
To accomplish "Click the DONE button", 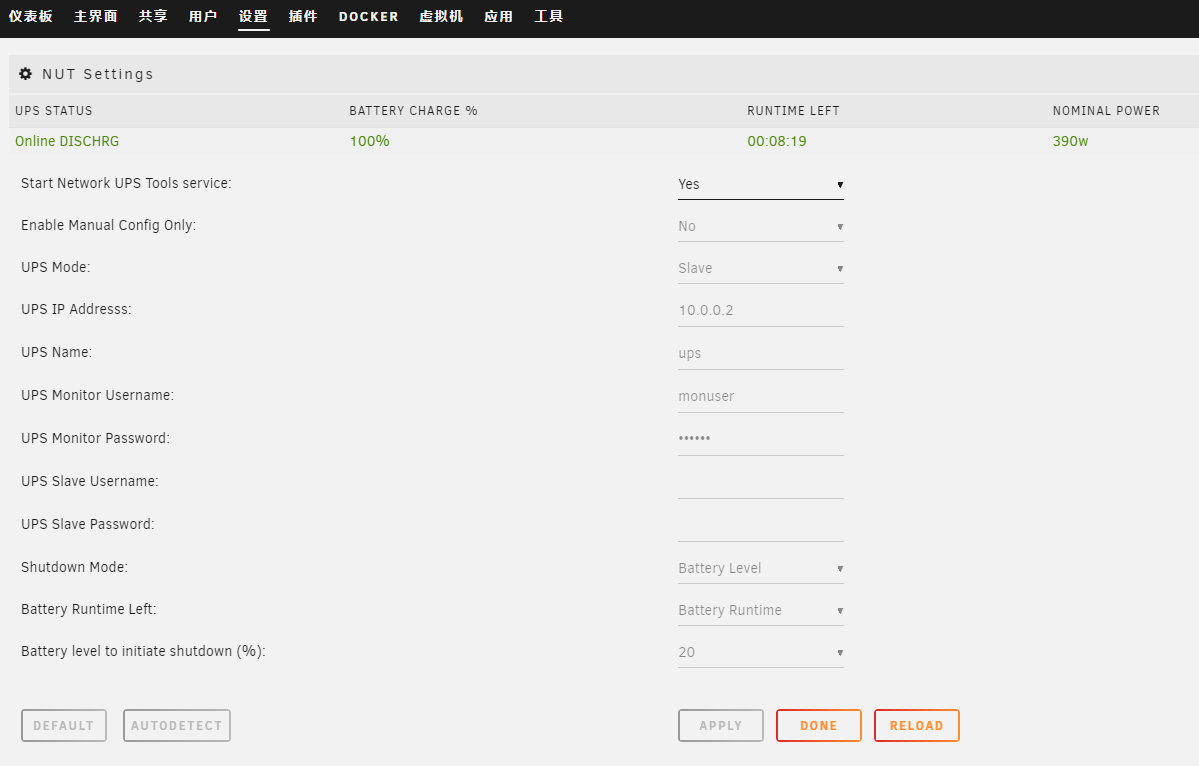I will [x=818, y=726].
